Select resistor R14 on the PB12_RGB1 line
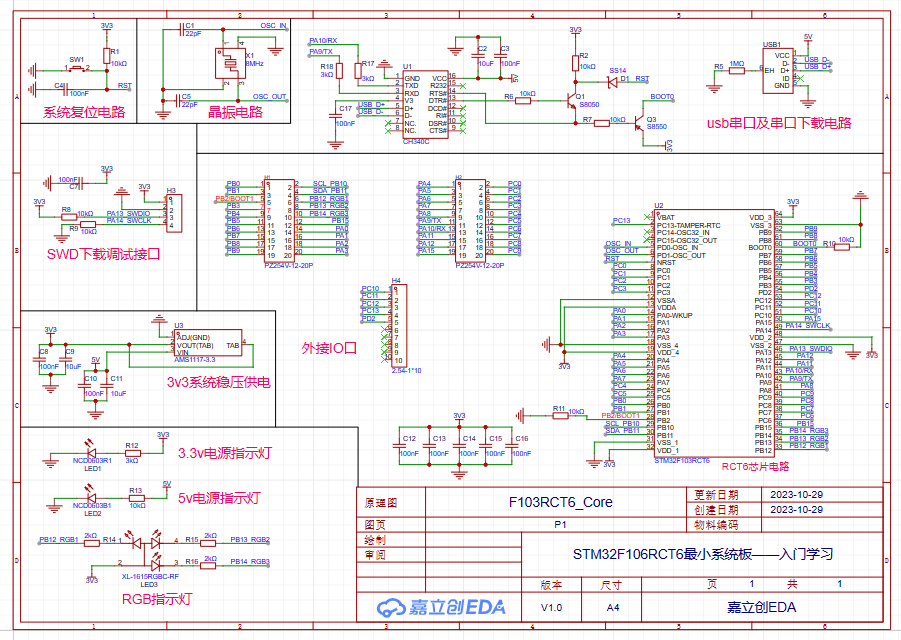901x640 pixels. coord(92,542)
